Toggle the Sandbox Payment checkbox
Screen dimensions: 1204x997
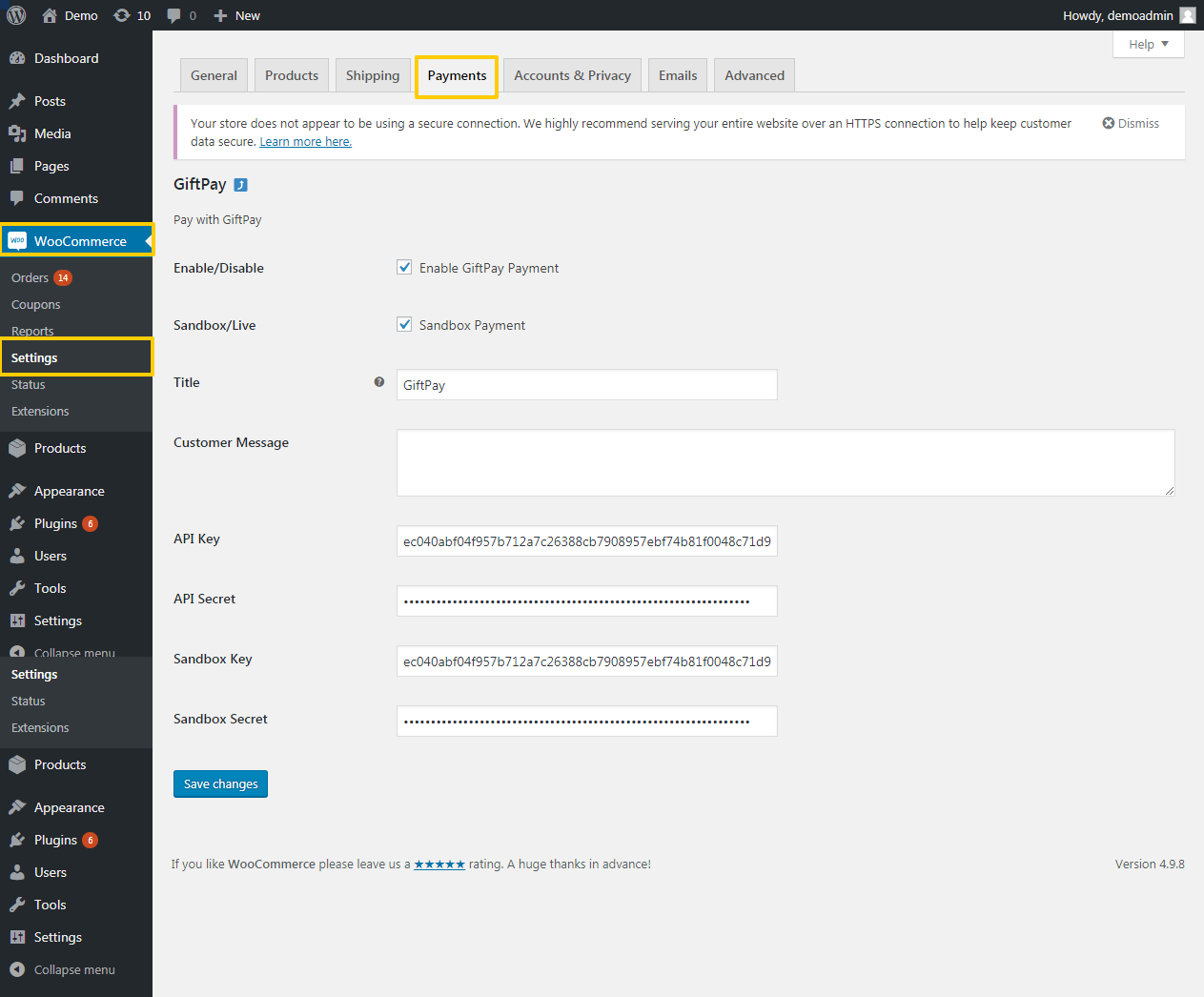pos(404,324)
